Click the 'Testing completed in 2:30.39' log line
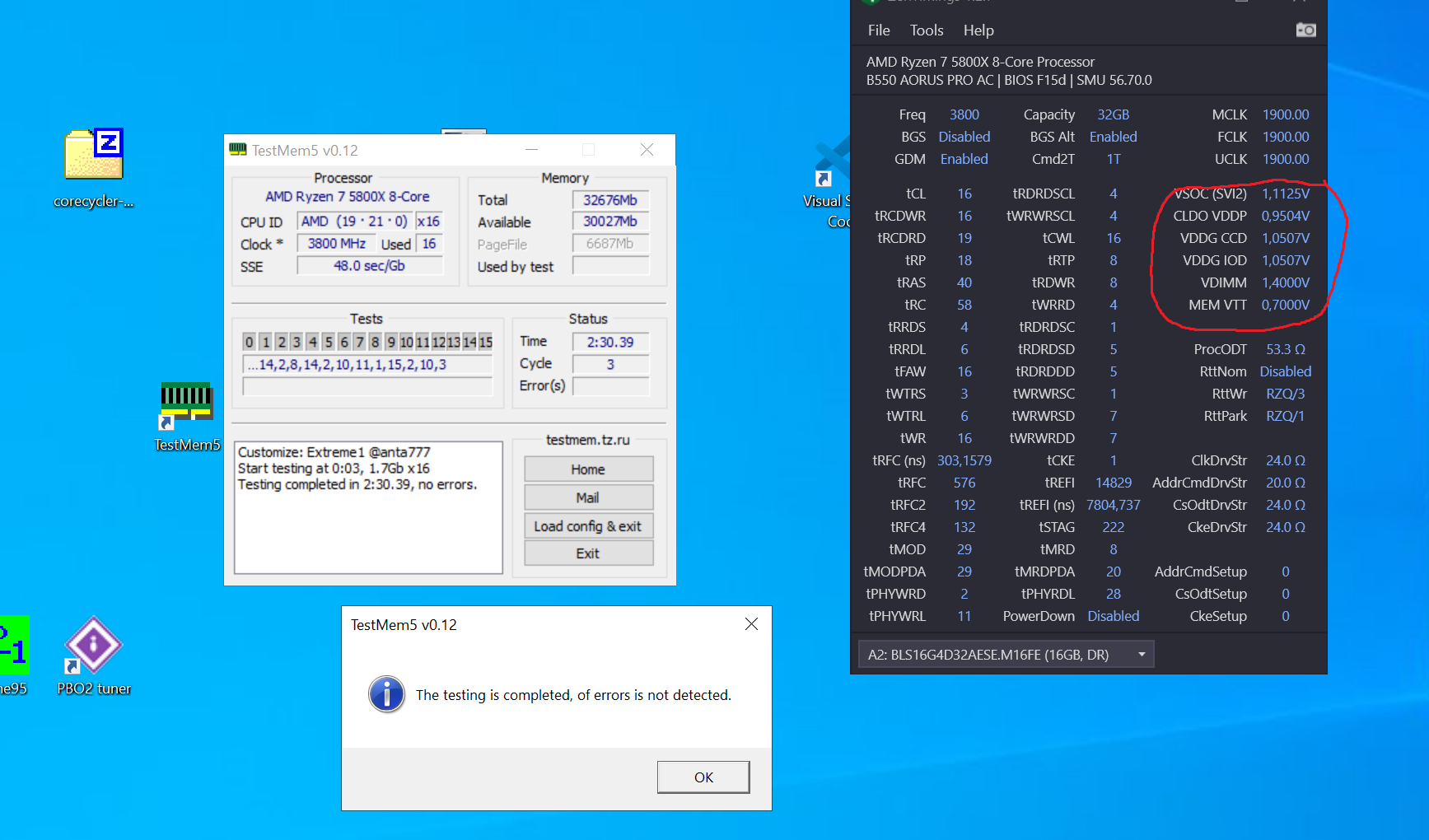This screenshot has width=1429, height=840. [357, 484]
